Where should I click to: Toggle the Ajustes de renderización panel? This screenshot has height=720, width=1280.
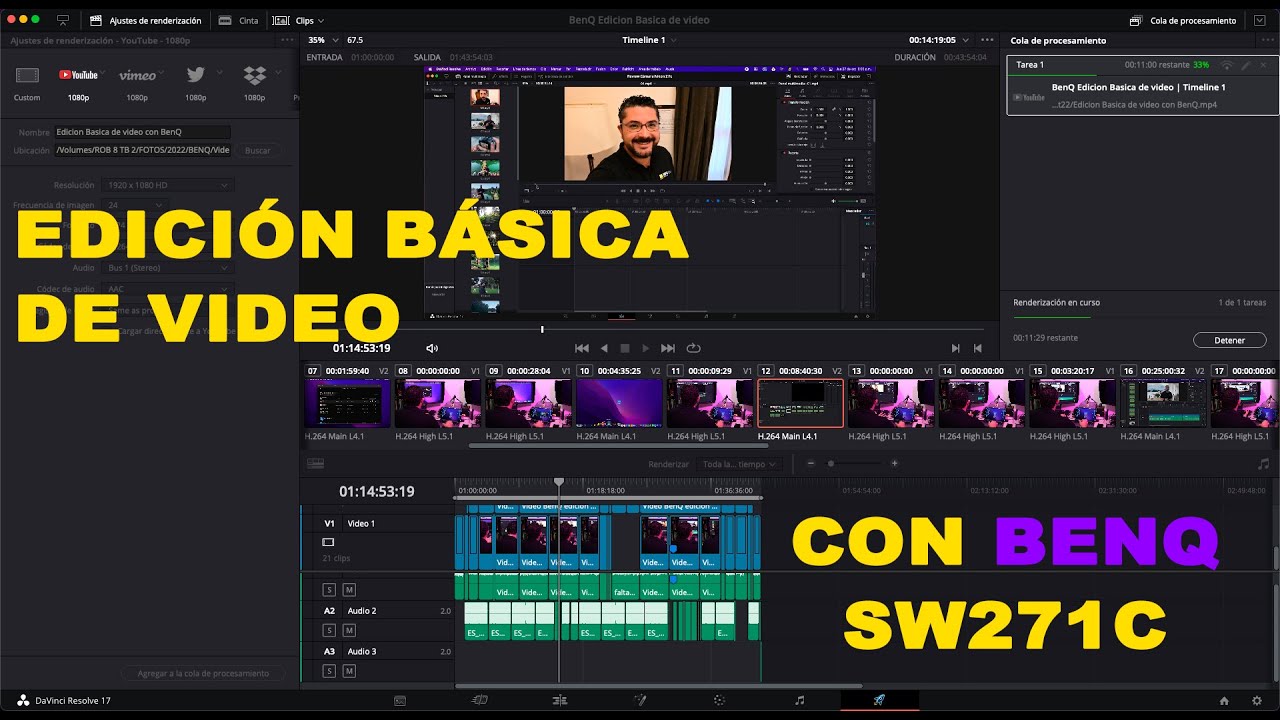[146, 20]
